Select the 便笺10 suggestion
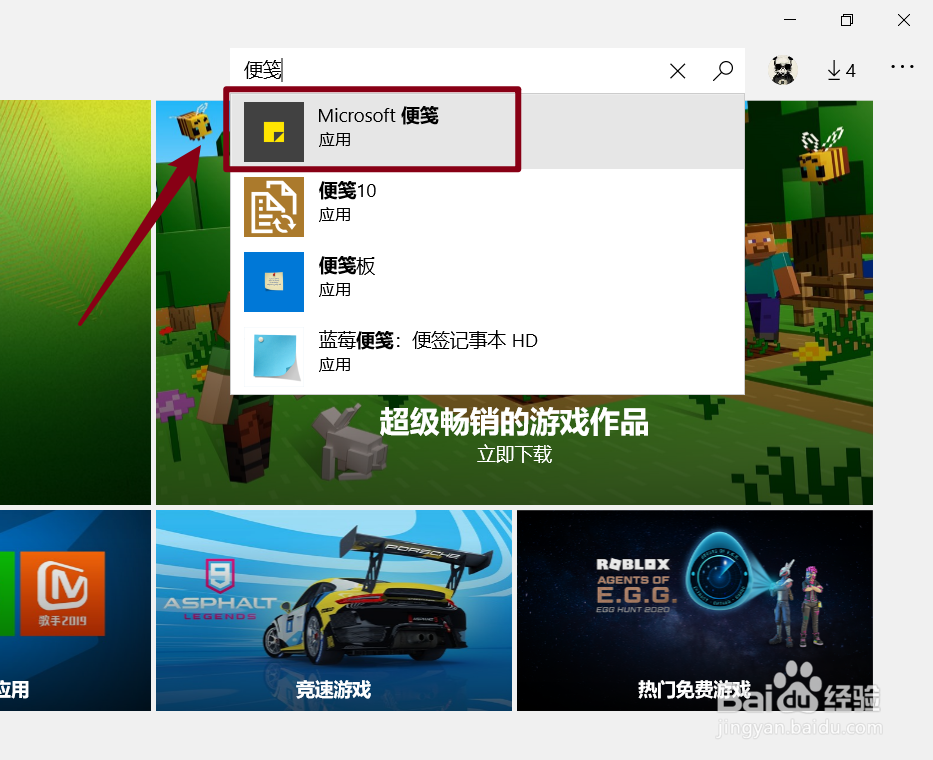This screenshot has width=933, height=760. (x=487, y=207)
